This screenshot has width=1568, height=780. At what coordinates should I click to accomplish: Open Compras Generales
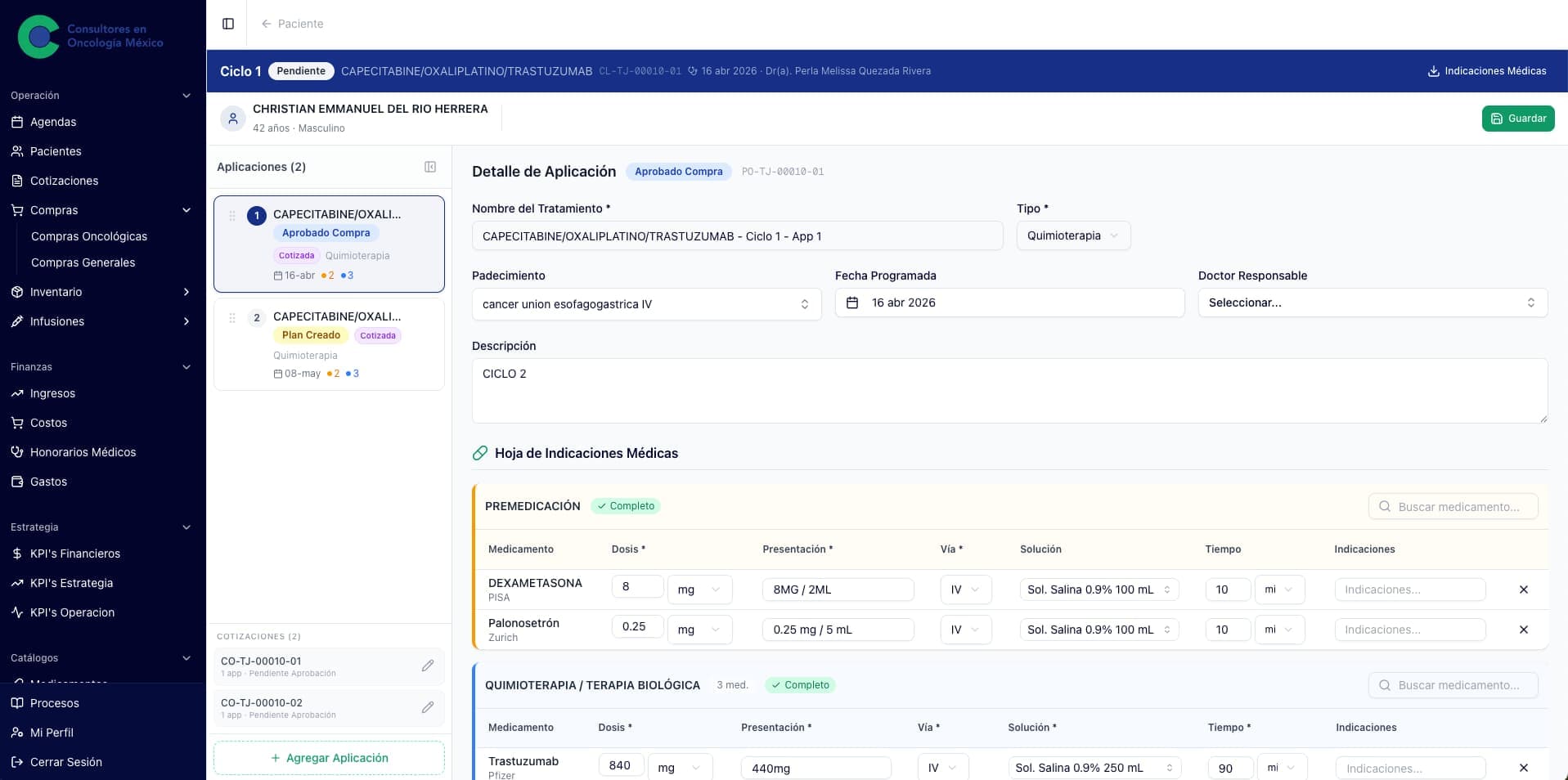click(x=83, y=262)
